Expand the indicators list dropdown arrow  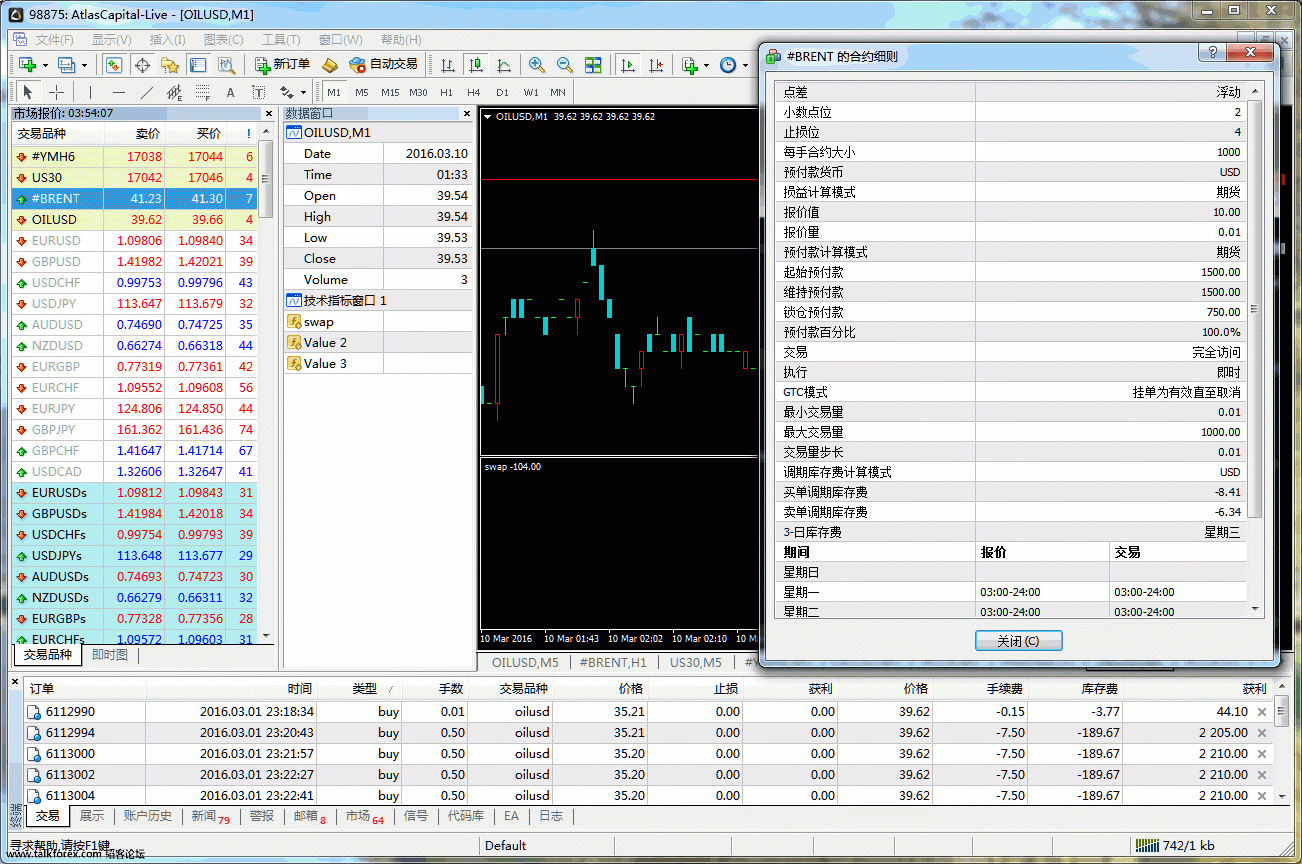coord(707,65)
